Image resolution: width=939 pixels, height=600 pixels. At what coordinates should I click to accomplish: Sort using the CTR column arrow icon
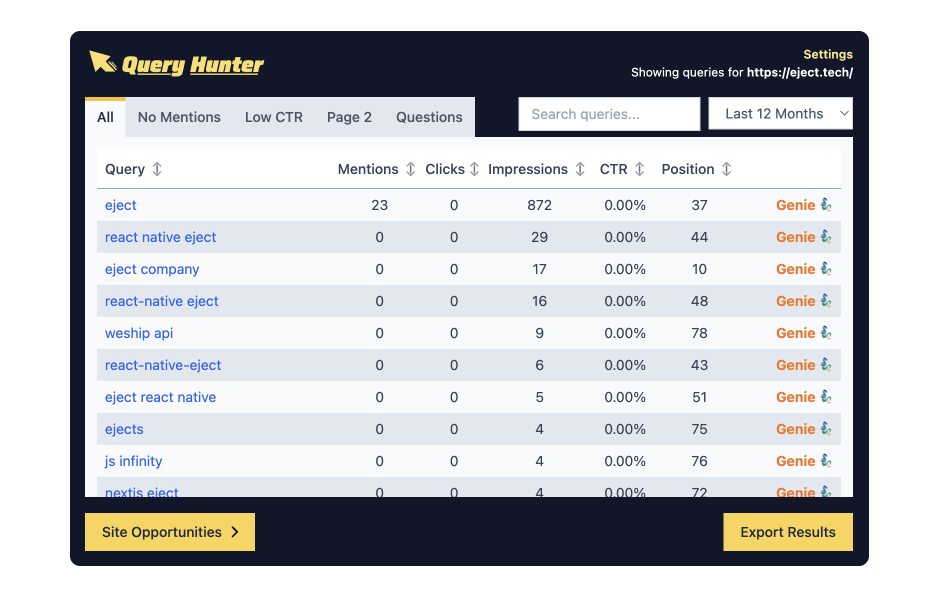[640, 169]
